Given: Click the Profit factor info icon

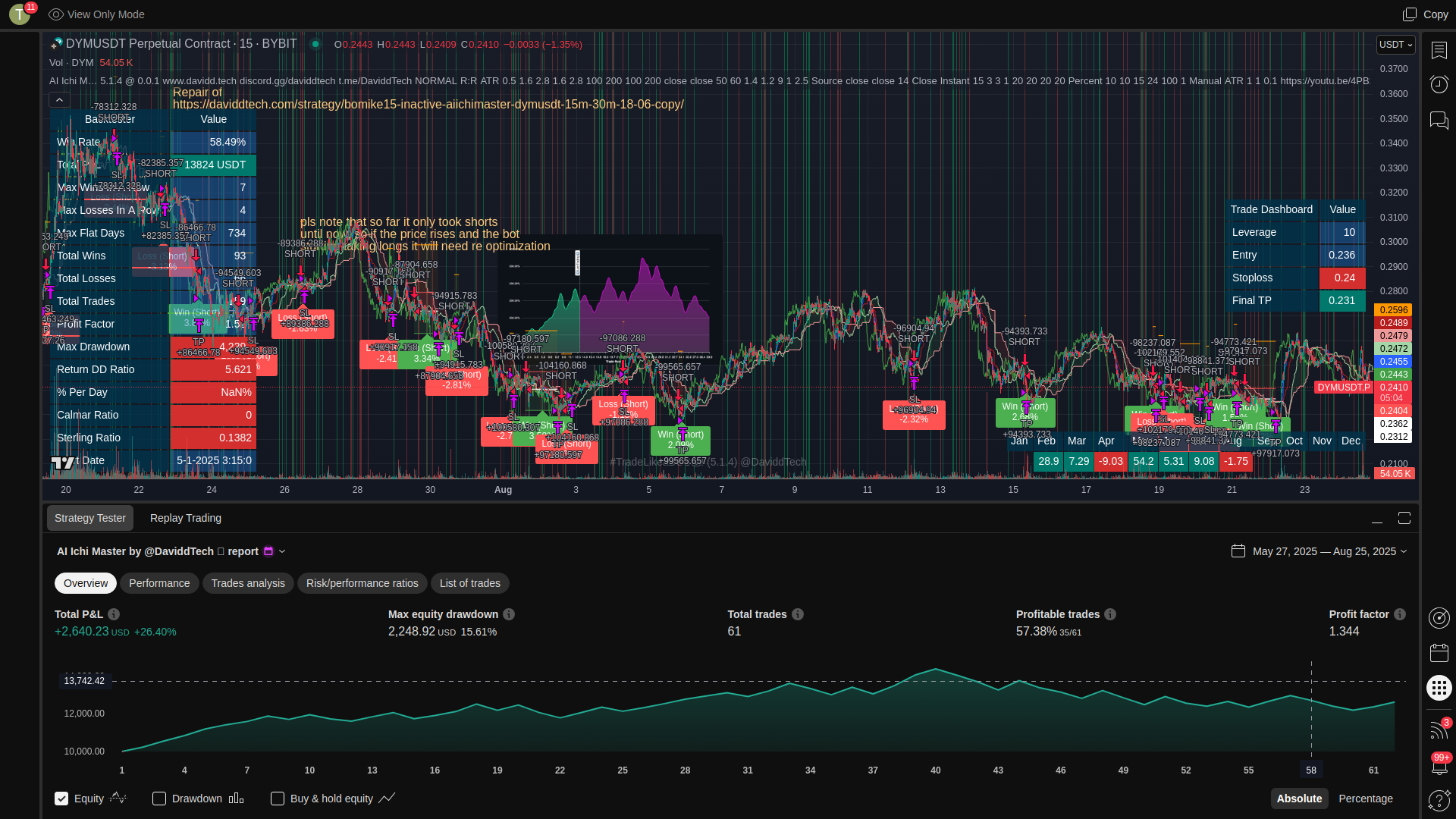Looking at the screenshot, I should [1400, 614].
